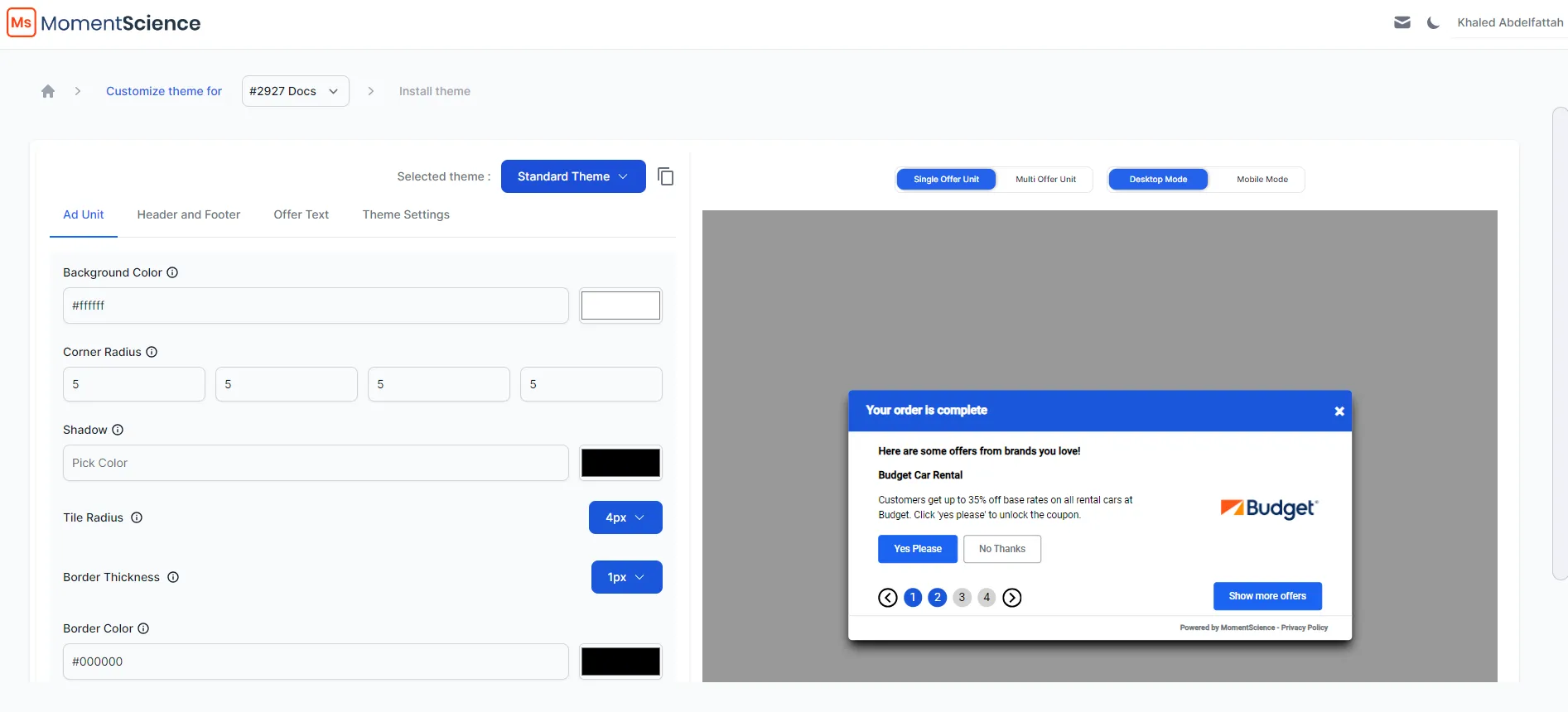Jump to offer page 2
Screen dimensions: 1568x712
(938, 598)
